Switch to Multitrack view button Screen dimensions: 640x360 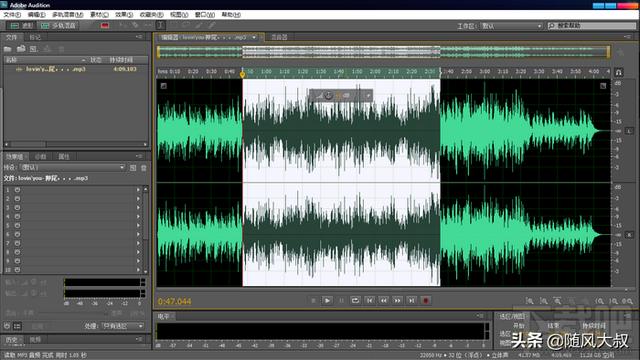point(59,25)
